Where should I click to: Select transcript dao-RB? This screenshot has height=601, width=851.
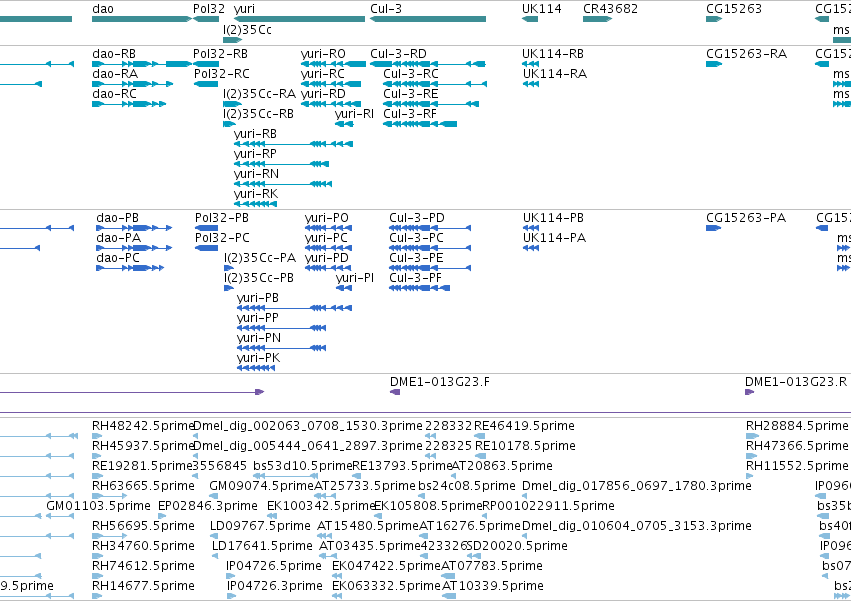point(113,54)
